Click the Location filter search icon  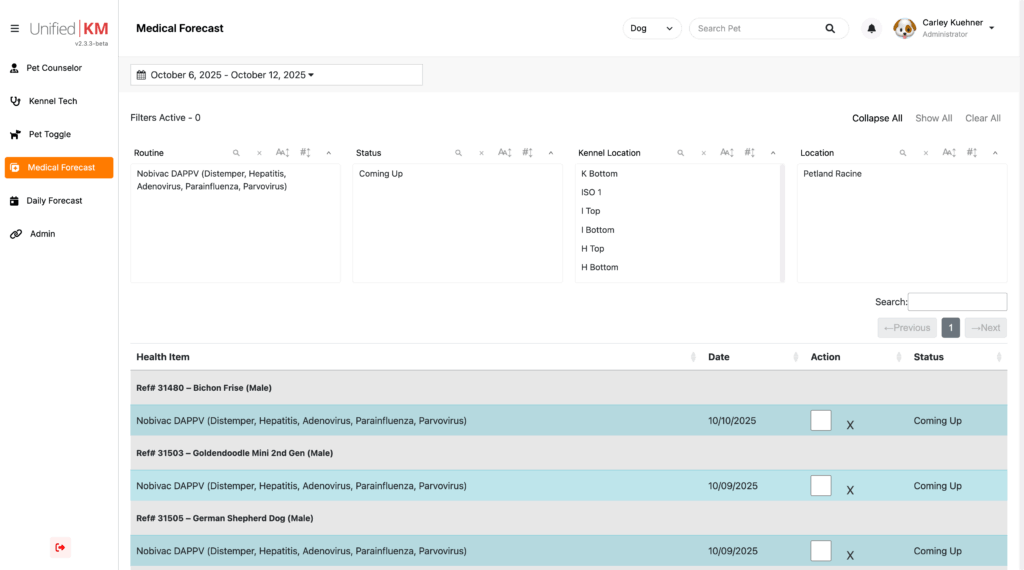903,153
